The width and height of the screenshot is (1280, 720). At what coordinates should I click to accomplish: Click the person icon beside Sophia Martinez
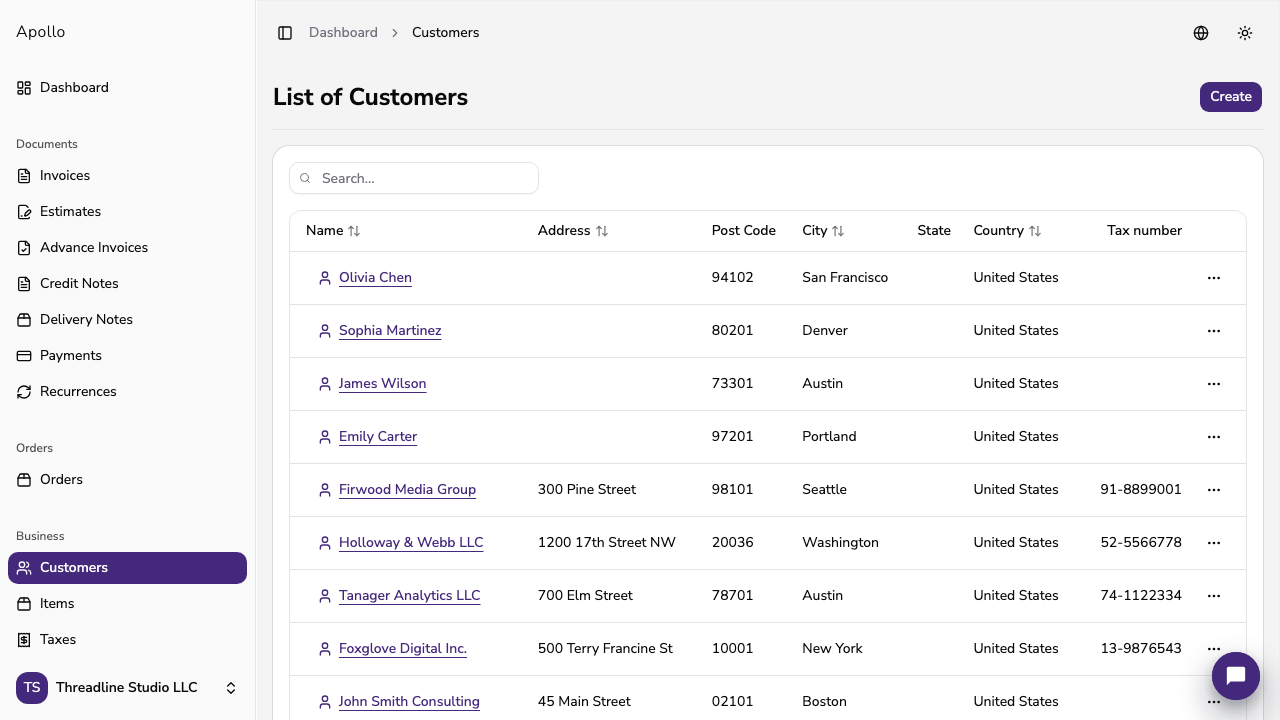point(325,331)
